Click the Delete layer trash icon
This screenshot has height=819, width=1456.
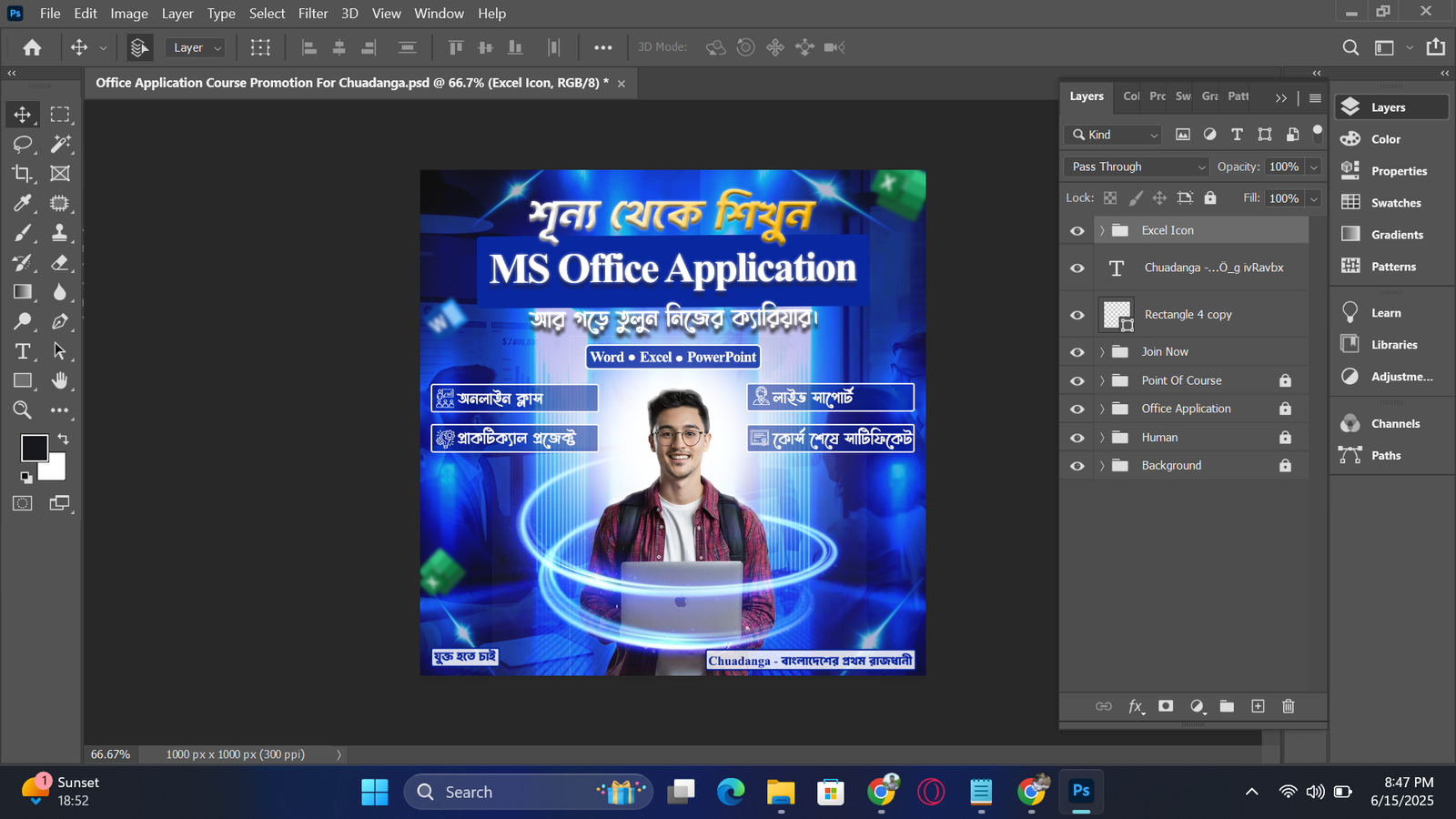1288,706
